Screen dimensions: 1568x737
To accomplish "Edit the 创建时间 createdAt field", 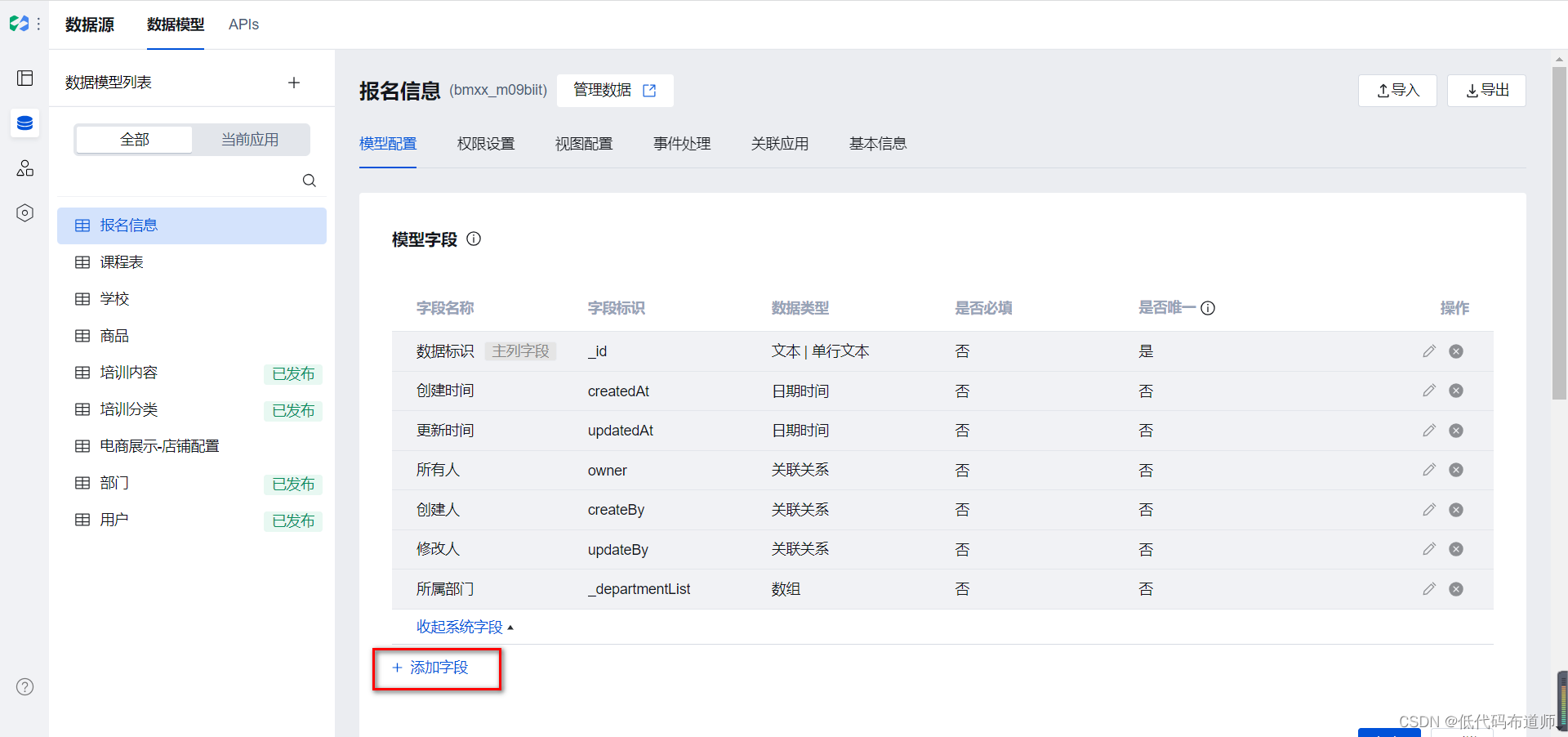I will coord(1429,391).
